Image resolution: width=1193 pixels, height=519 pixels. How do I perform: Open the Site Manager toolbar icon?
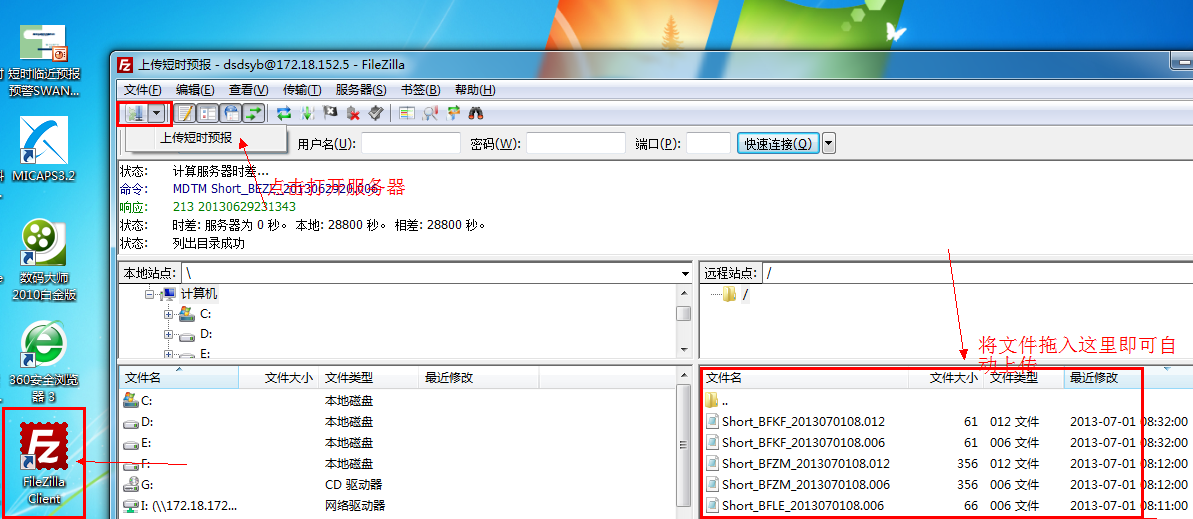(x=134, y=113)
